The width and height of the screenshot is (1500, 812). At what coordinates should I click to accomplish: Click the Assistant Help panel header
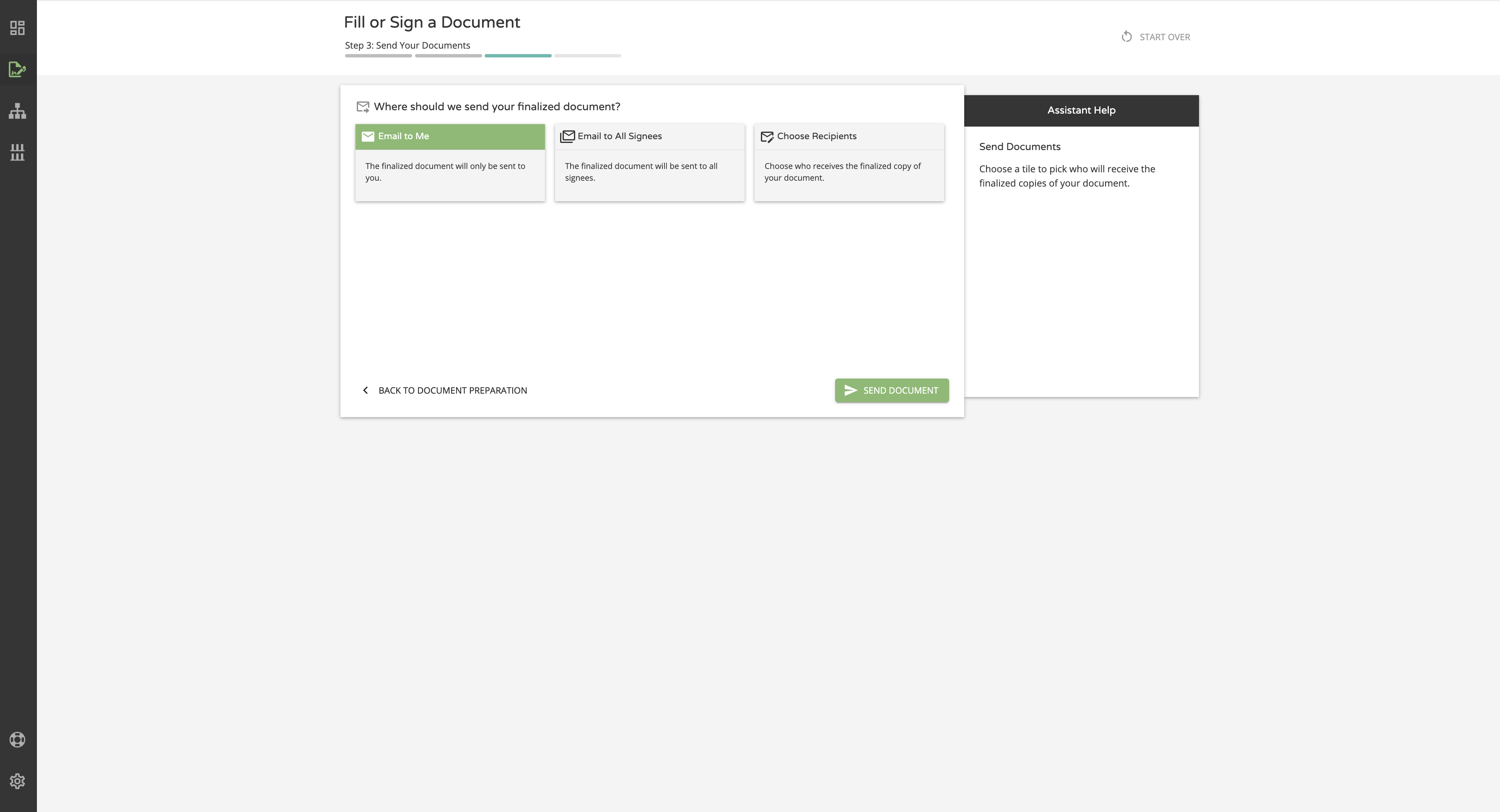(1081, 110)
